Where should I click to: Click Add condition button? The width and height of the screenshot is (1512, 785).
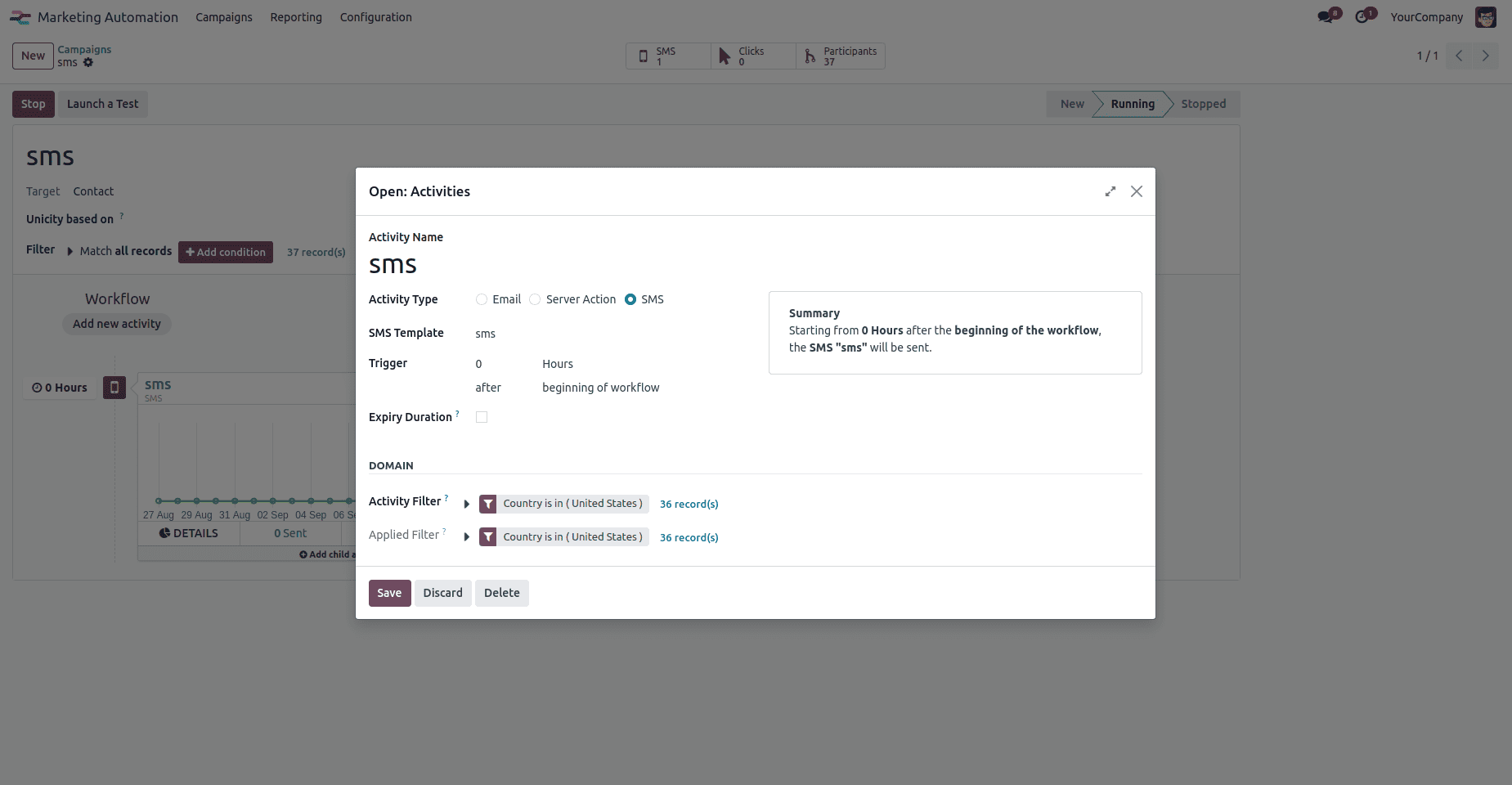(x=226, y=252)
